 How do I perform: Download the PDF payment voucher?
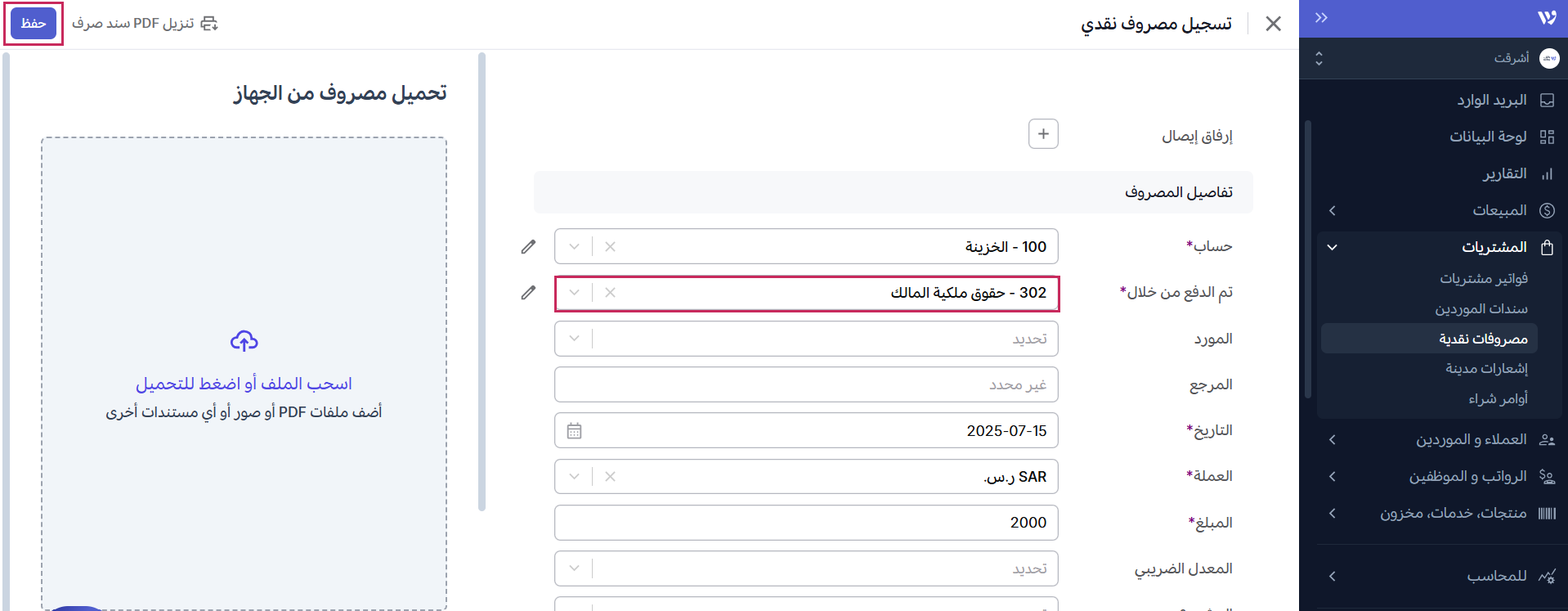(145, 23)
